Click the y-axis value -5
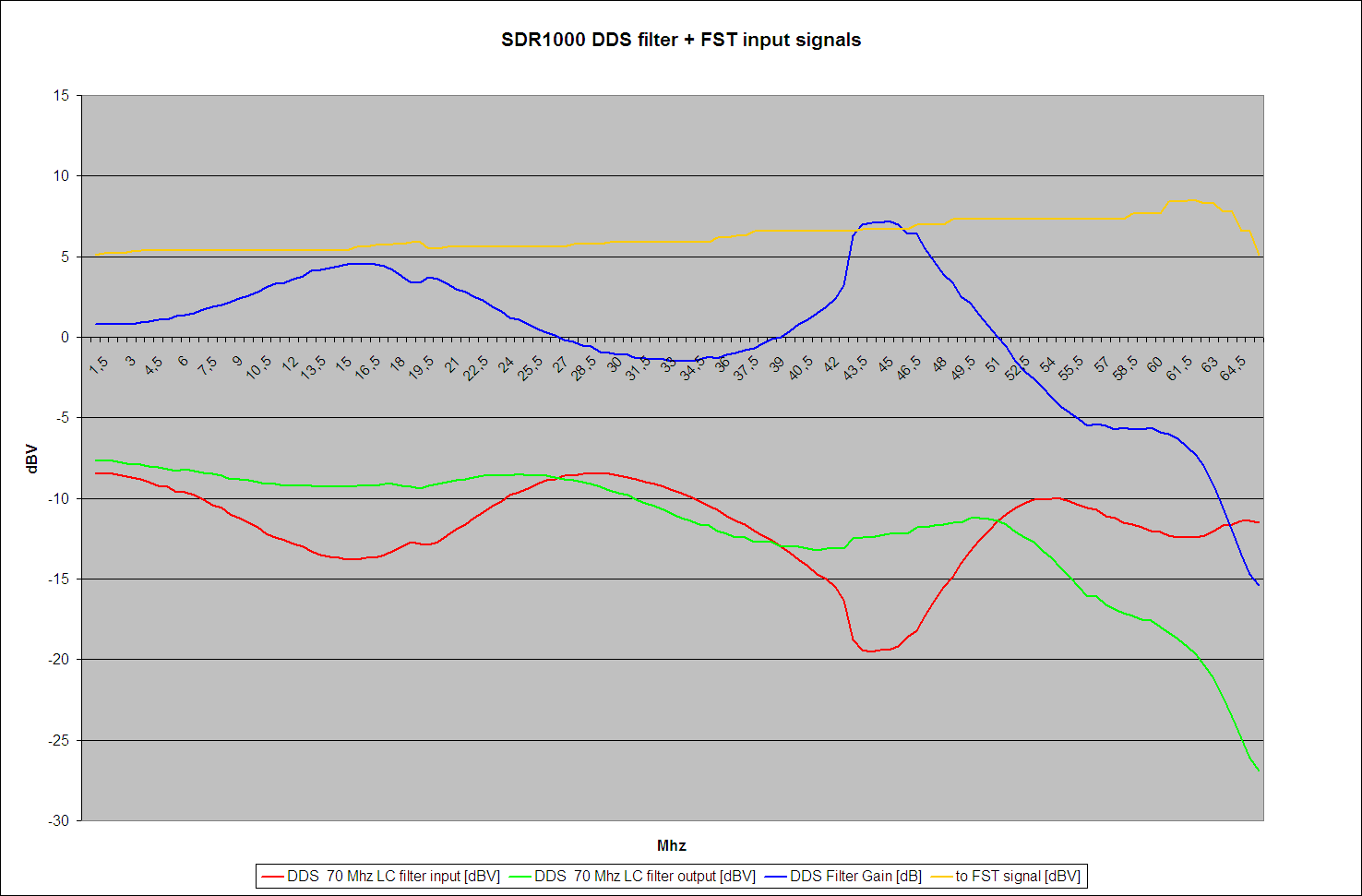 pyautogui.click(x=63, y=418)
